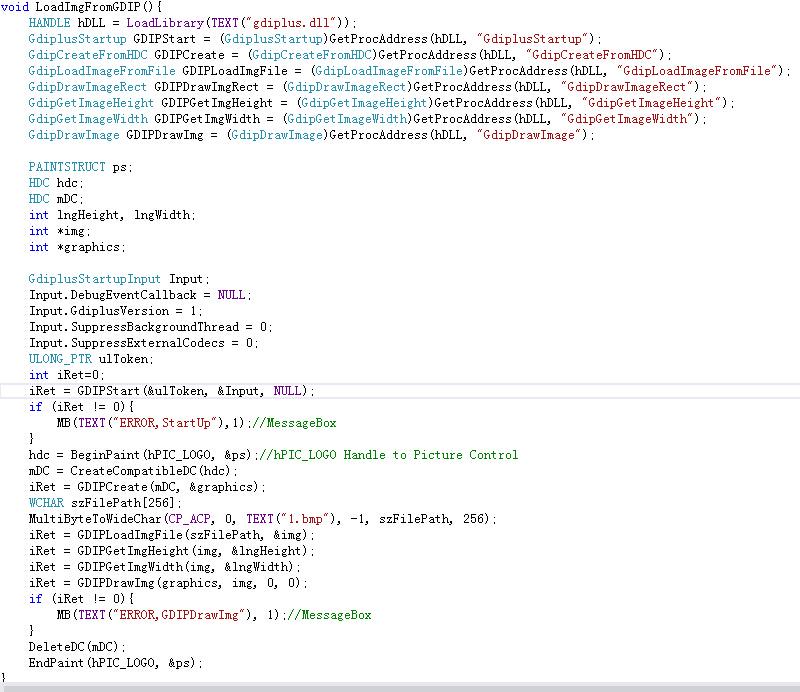This screenshot has height=692, width=800.
Task: Click the horizontal scrollbar at the bottom
Action: tap(400, 686)
